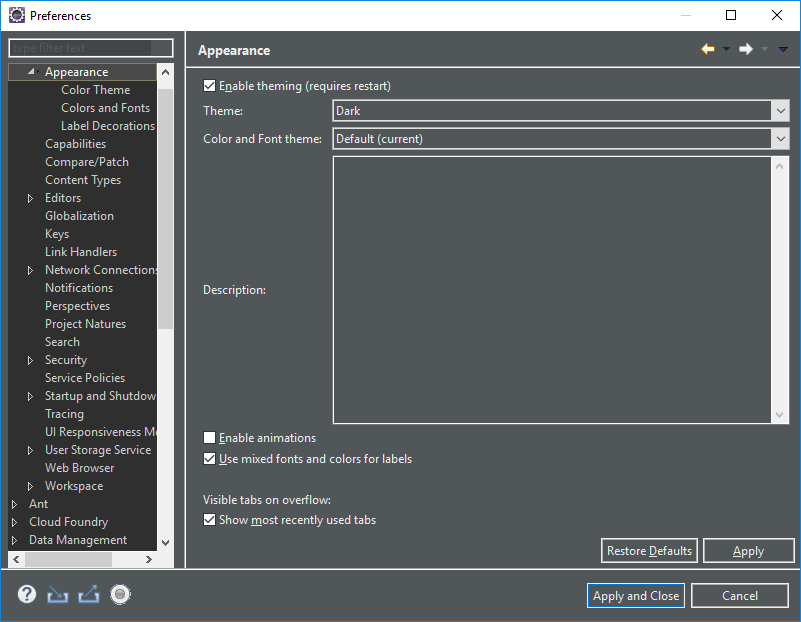
Task: Select Project Natures in the tree
Action: (85, 324)
